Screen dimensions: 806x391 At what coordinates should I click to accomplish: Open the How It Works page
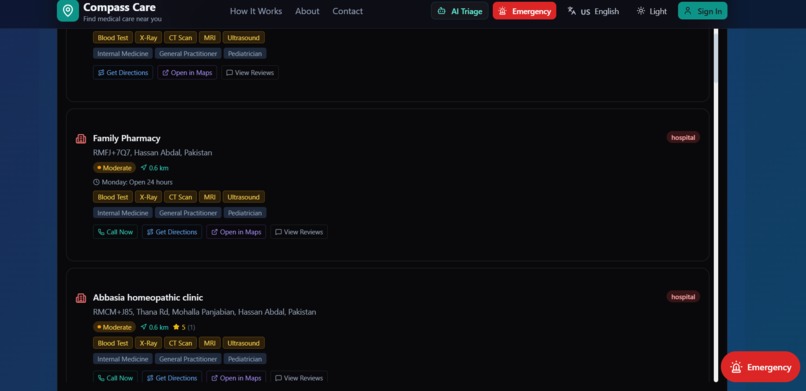pyautogui.click(x=255, y=11)
